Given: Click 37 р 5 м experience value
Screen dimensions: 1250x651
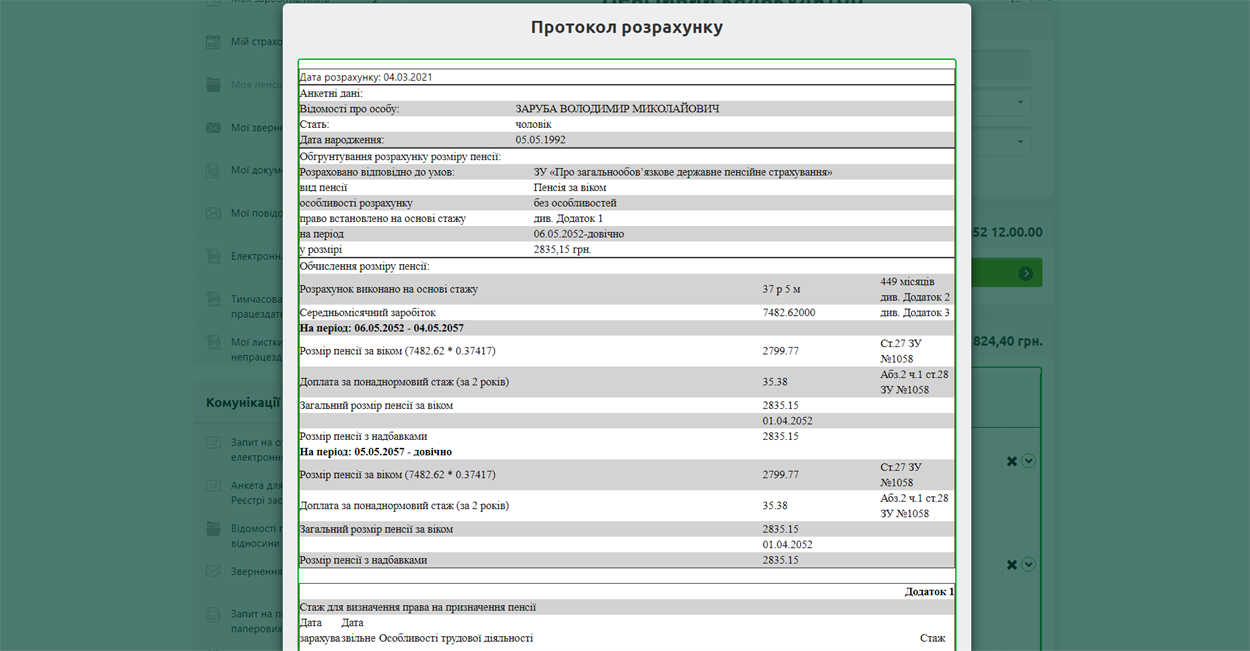Looking at the screenshot, I should point(782,289).
